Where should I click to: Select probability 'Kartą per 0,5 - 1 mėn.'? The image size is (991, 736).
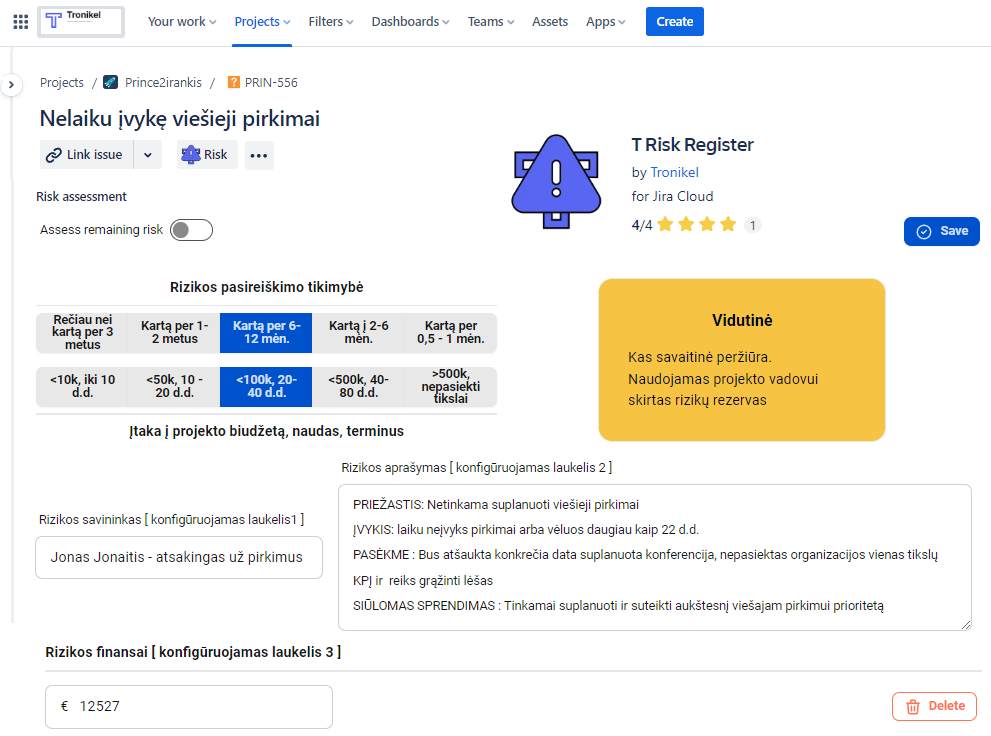451,332
